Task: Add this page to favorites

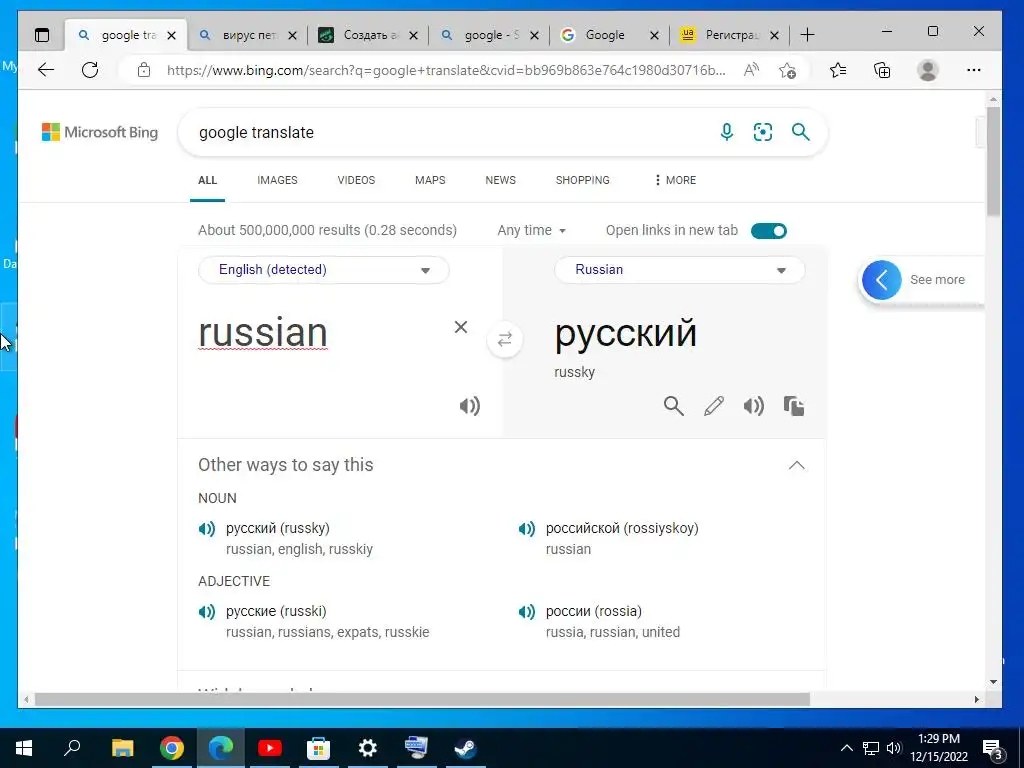Action: [788, 70]
